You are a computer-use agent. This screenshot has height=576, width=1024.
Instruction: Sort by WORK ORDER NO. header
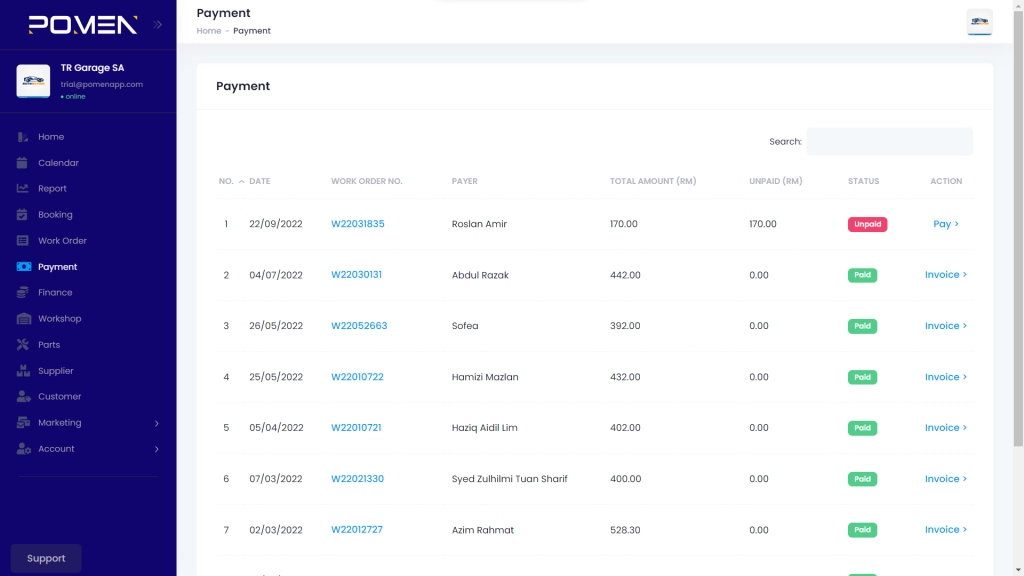366,182
